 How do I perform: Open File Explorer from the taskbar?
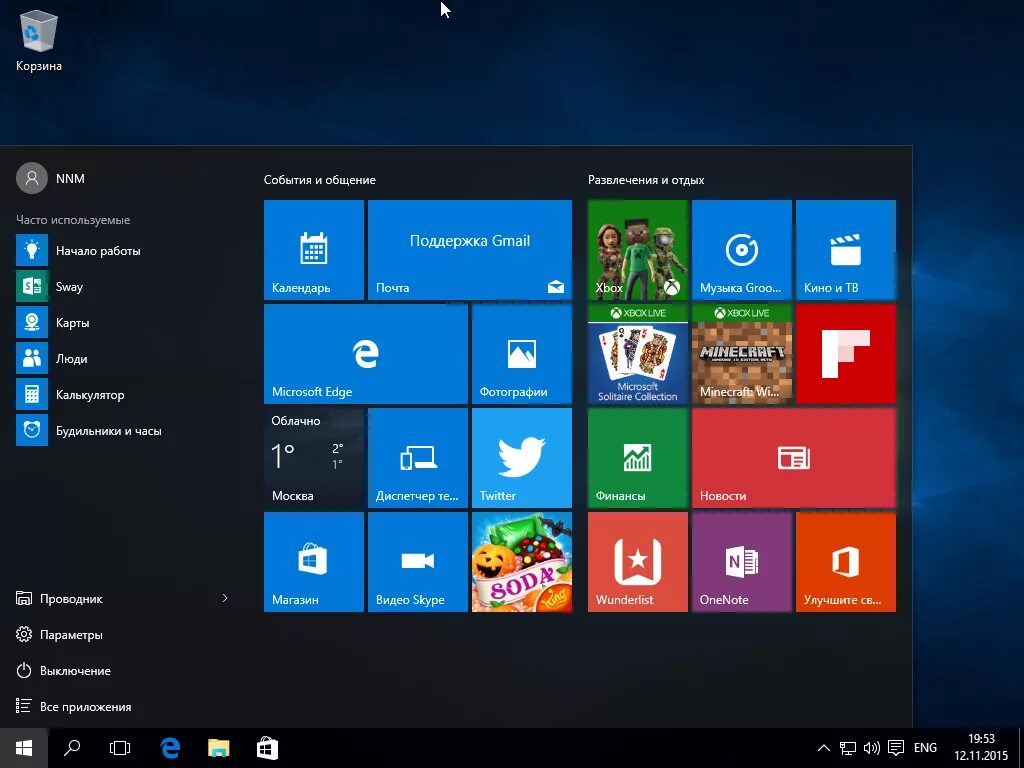click(x=219, y=748)
